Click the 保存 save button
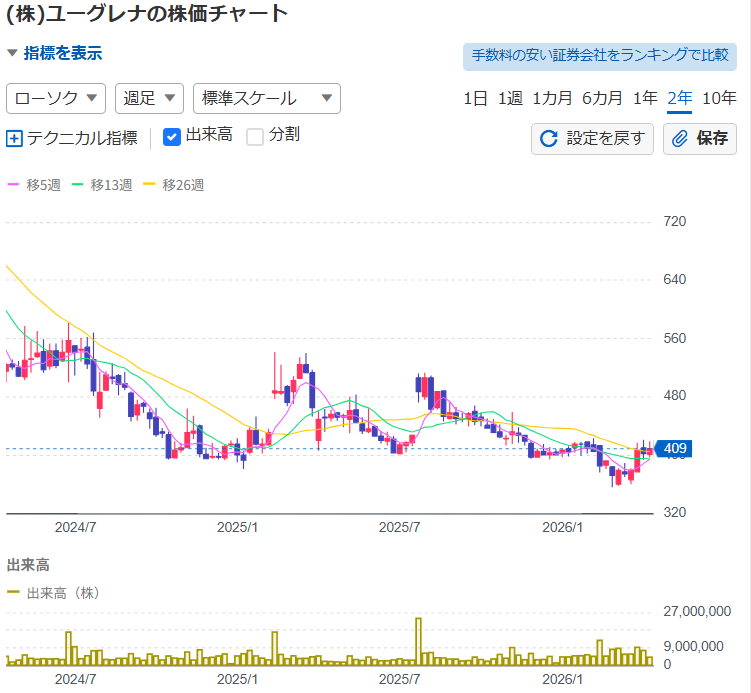The image size is (751, 693). [x=700, y=139]
